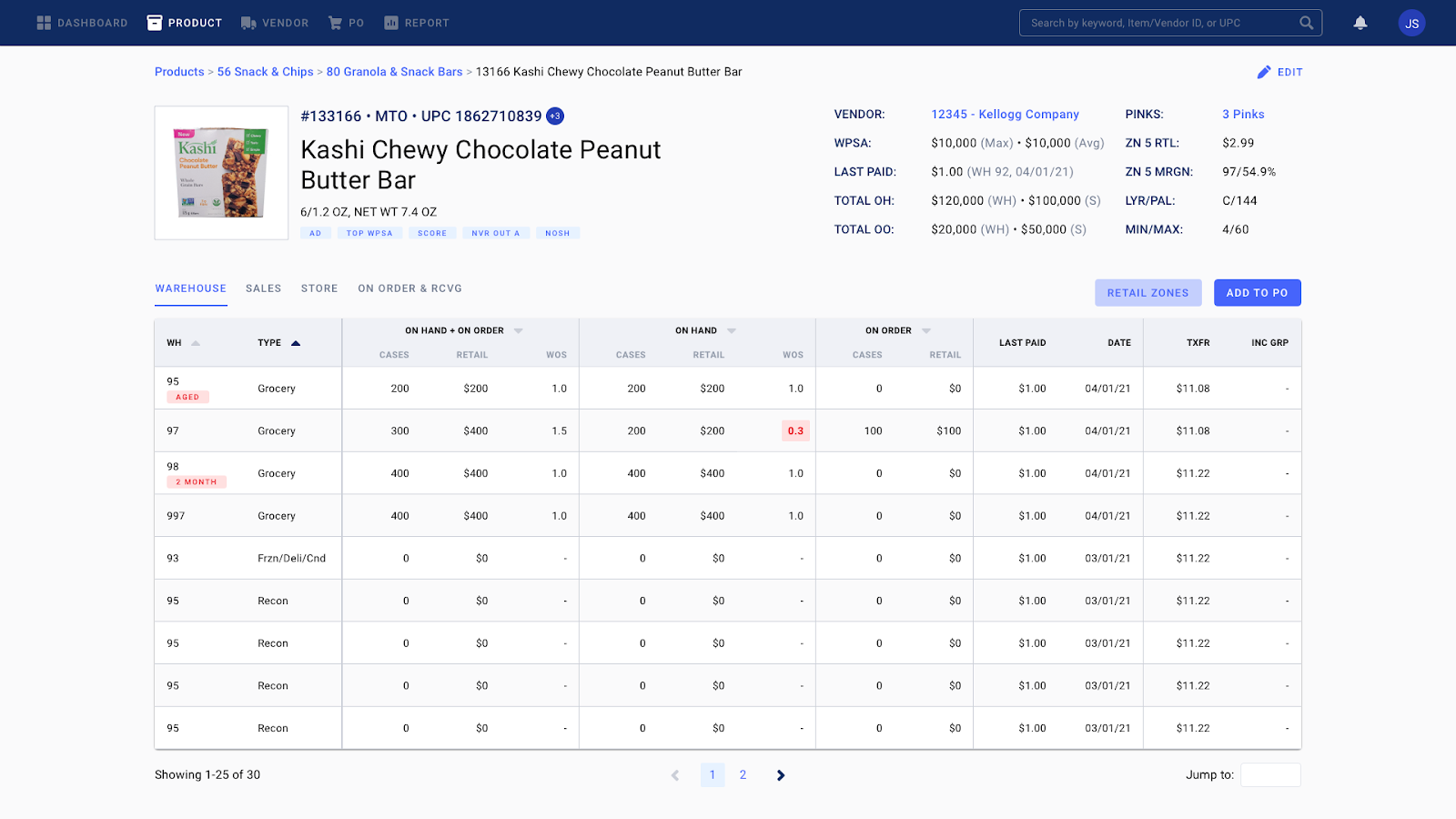1456x819 pixels.
Task: Show additional UPCs via +3 badge
Action: 555,116
